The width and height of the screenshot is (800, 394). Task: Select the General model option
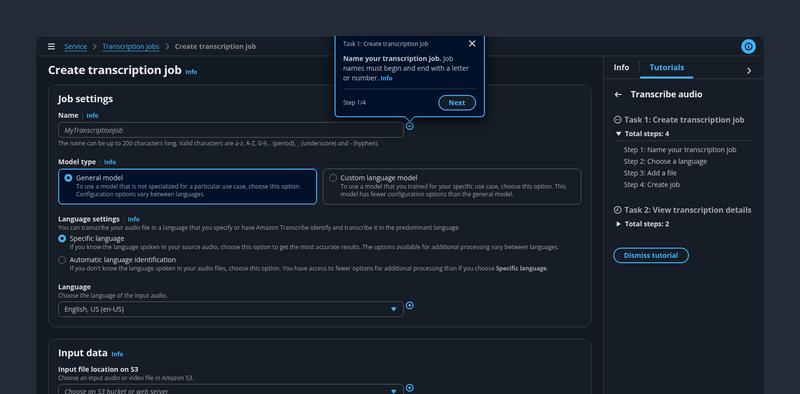pyautogui.click(x=188, y=186)
